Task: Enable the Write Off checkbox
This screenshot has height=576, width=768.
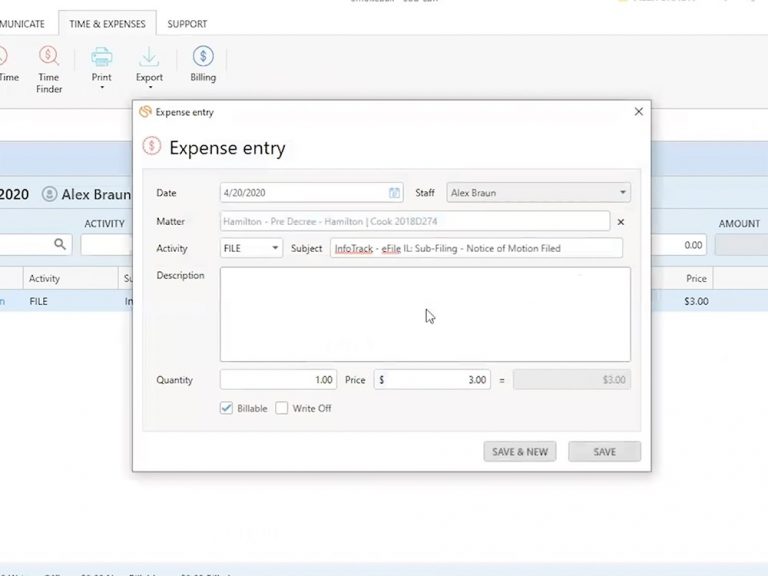Action: [282, 408]
